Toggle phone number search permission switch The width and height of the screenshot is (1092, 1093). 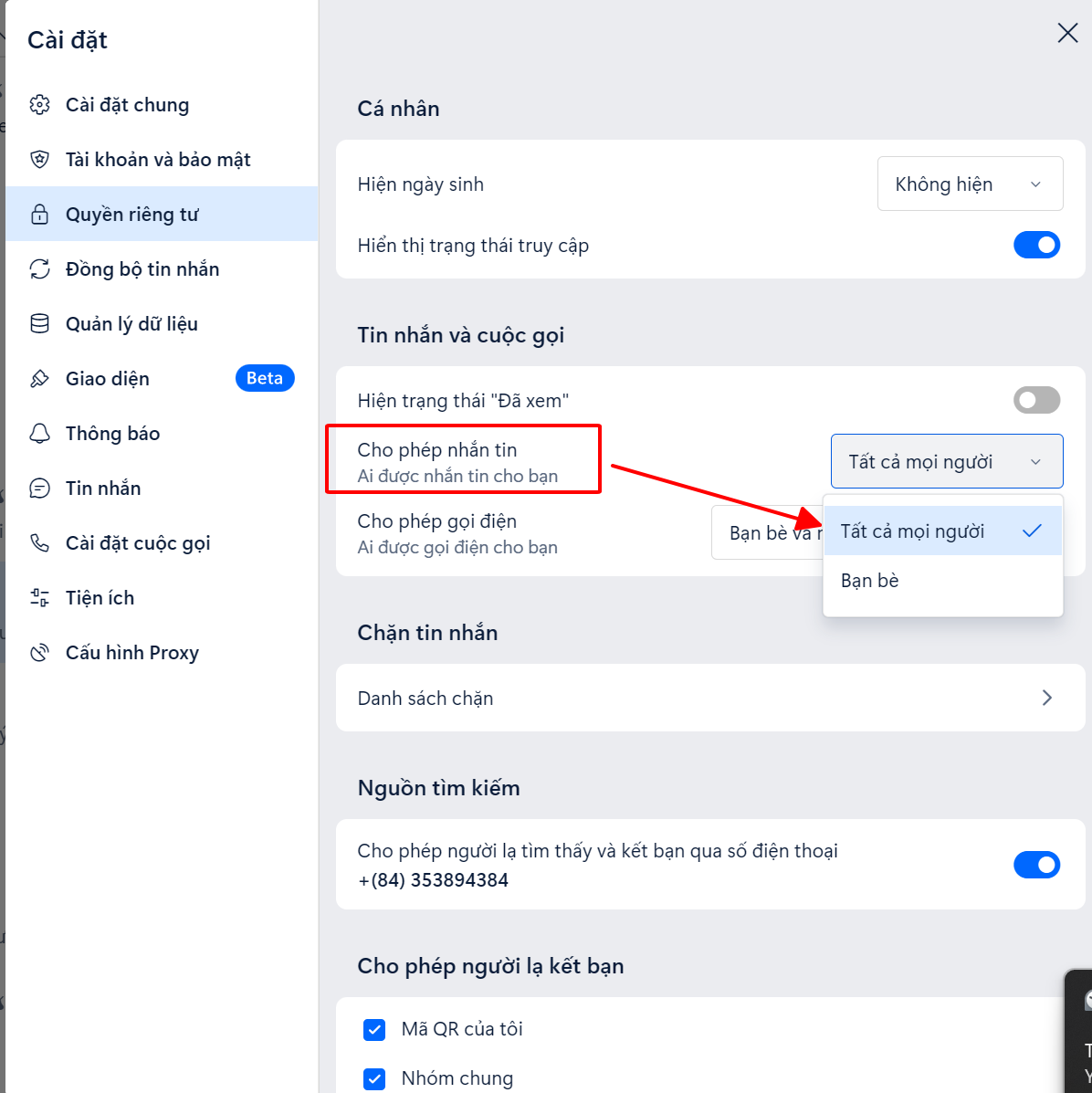coord(1036,865)
